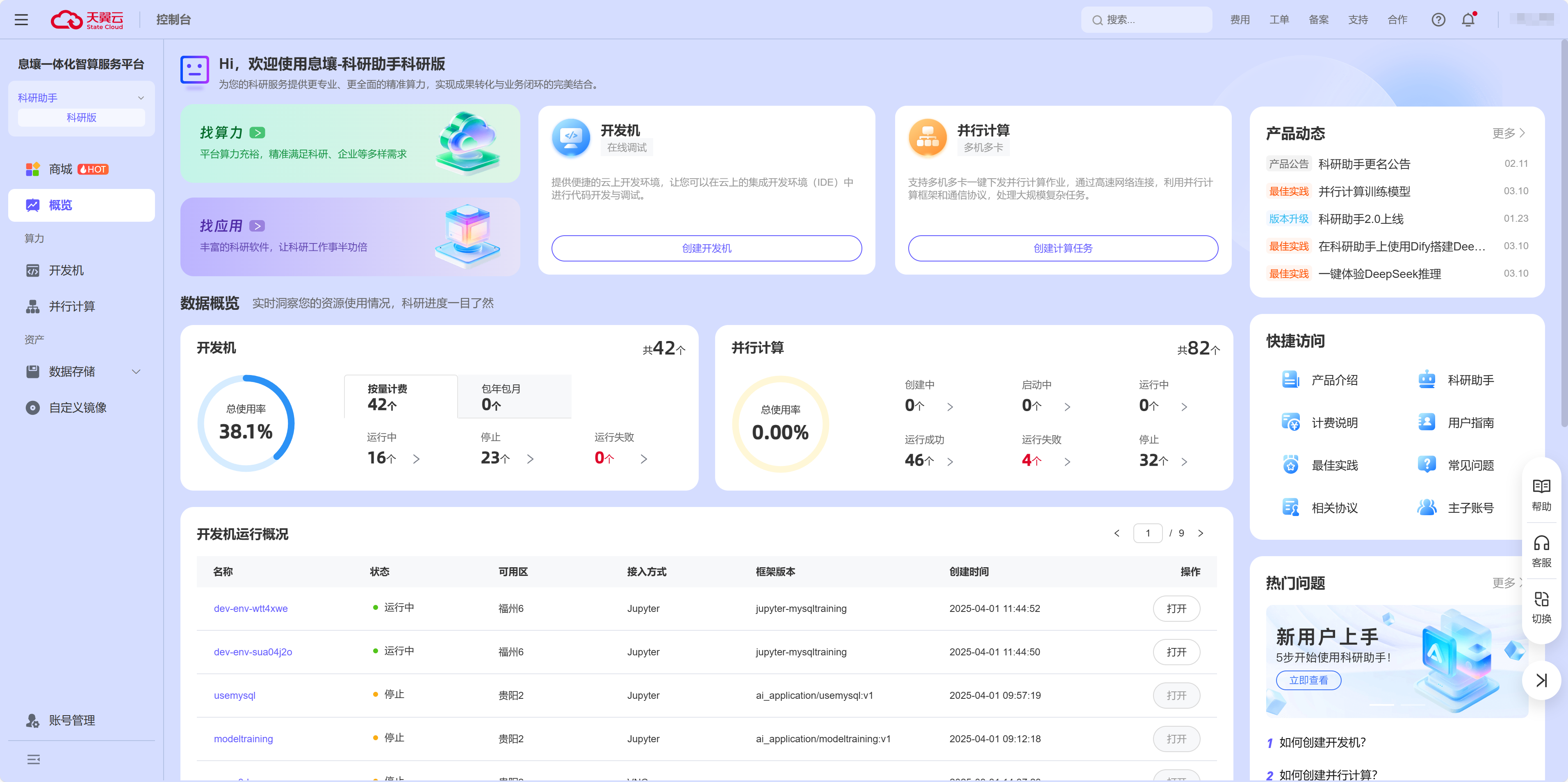Select the 科研版 option
Viewport: 1568px width, 782px height.
coord(81,118)
